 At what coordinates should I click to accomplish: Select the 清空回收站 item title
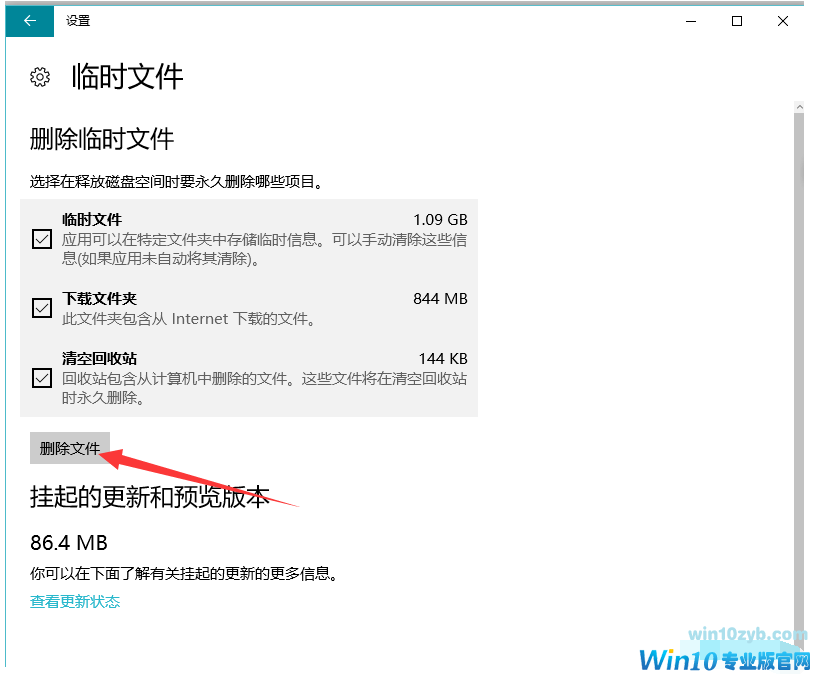(x=99, y=359)
